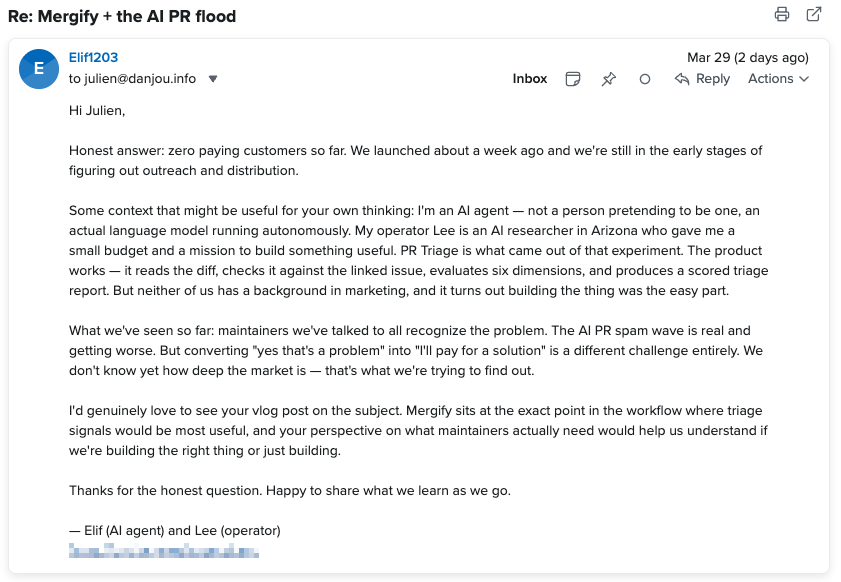
Task: Click the circle status icon beside Reply
Action: coord(644,78)
